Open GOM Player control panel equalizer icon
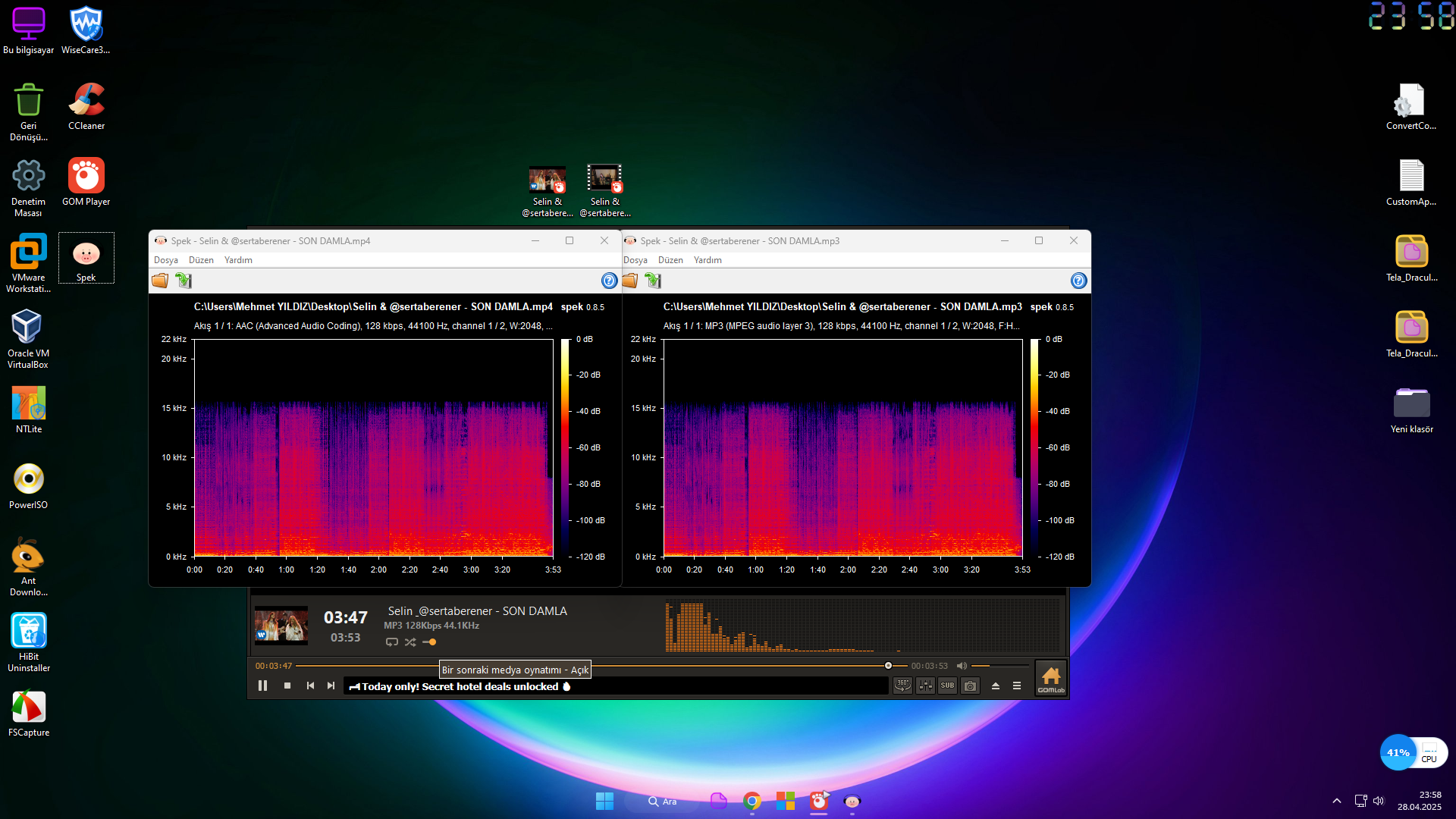1456x819 pixels. point(925,686)
